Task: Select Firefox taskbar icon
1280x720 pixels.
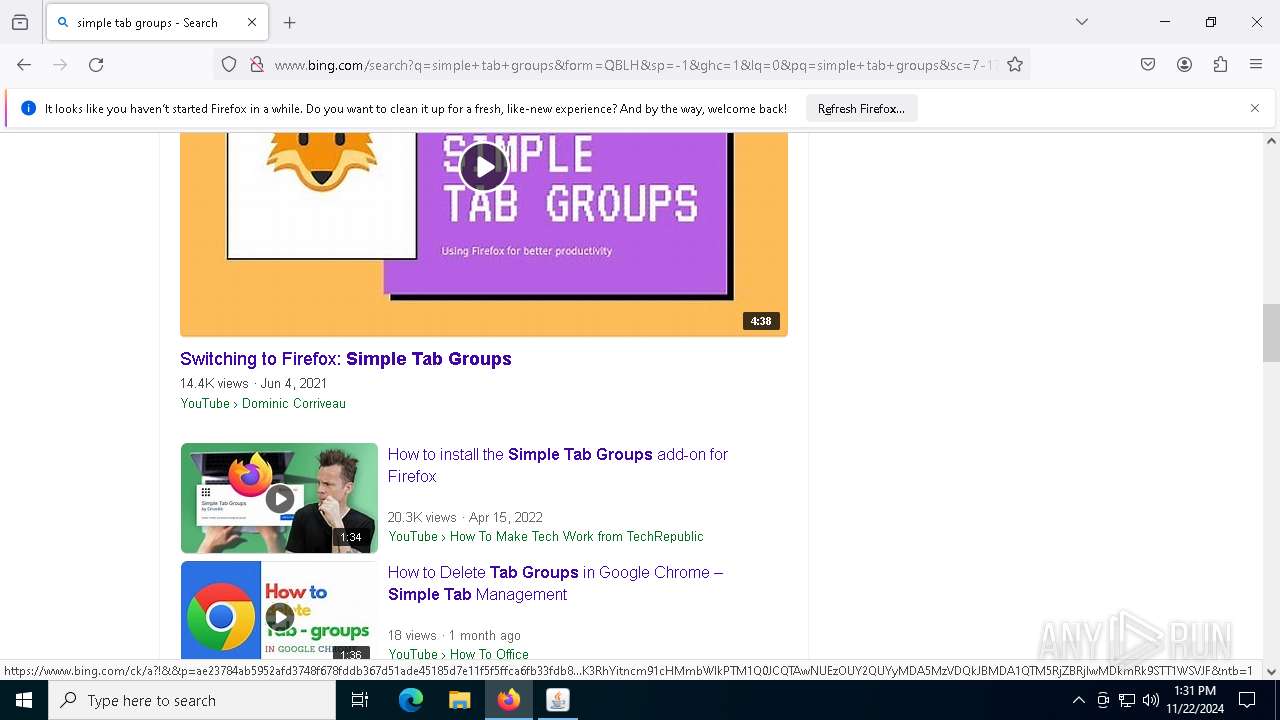Action: (x=509, y=700)
